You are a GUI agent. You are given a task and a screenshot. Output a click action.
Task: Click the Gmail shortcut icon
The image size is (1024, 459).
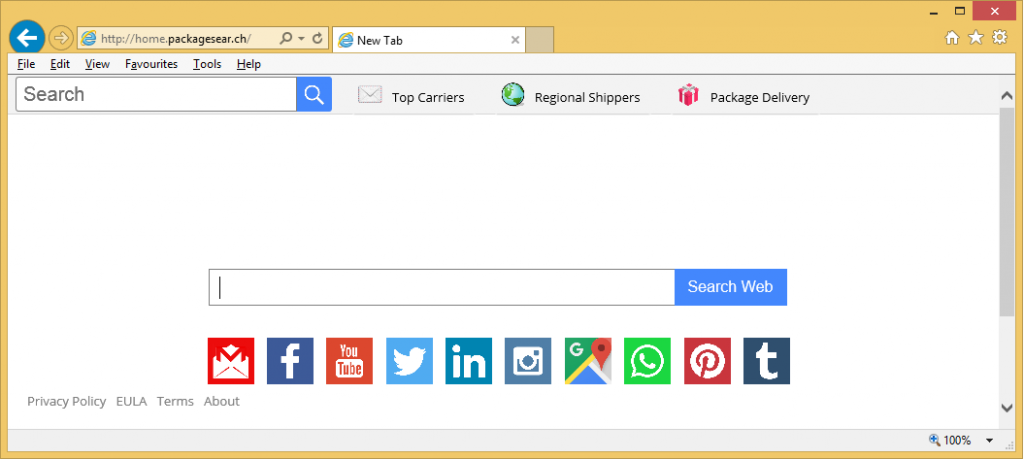230,361
